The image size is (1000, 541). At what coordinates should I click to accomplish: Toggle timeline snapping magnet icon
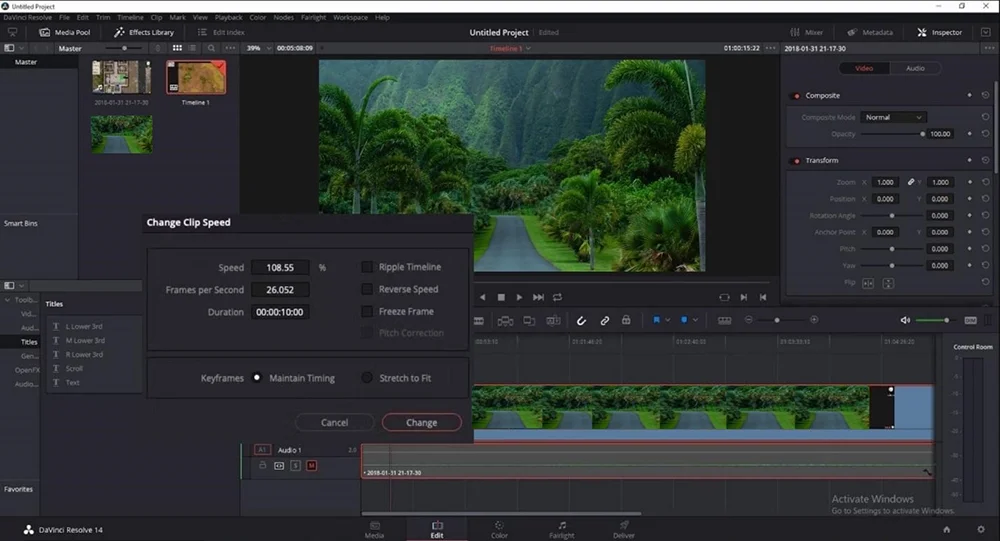581,320
